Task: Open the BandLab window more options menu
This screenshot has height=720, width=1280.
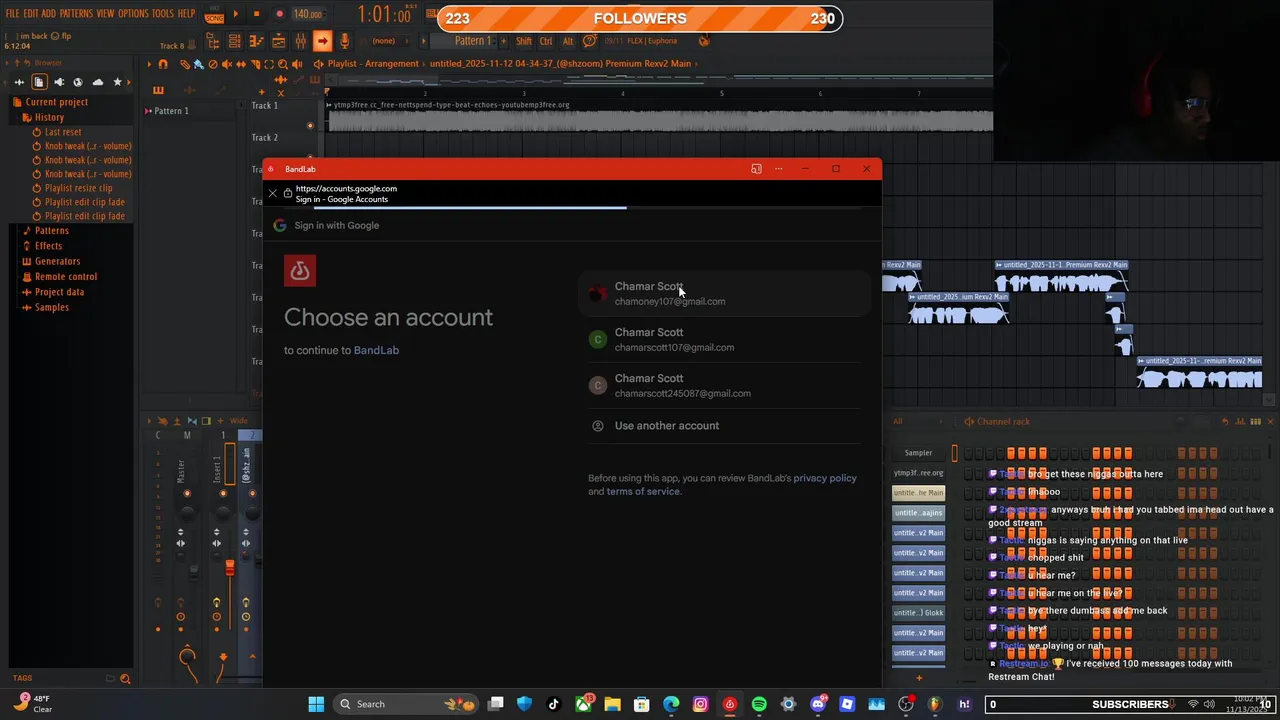Action: pyautogui.click(x=779, y=169)
